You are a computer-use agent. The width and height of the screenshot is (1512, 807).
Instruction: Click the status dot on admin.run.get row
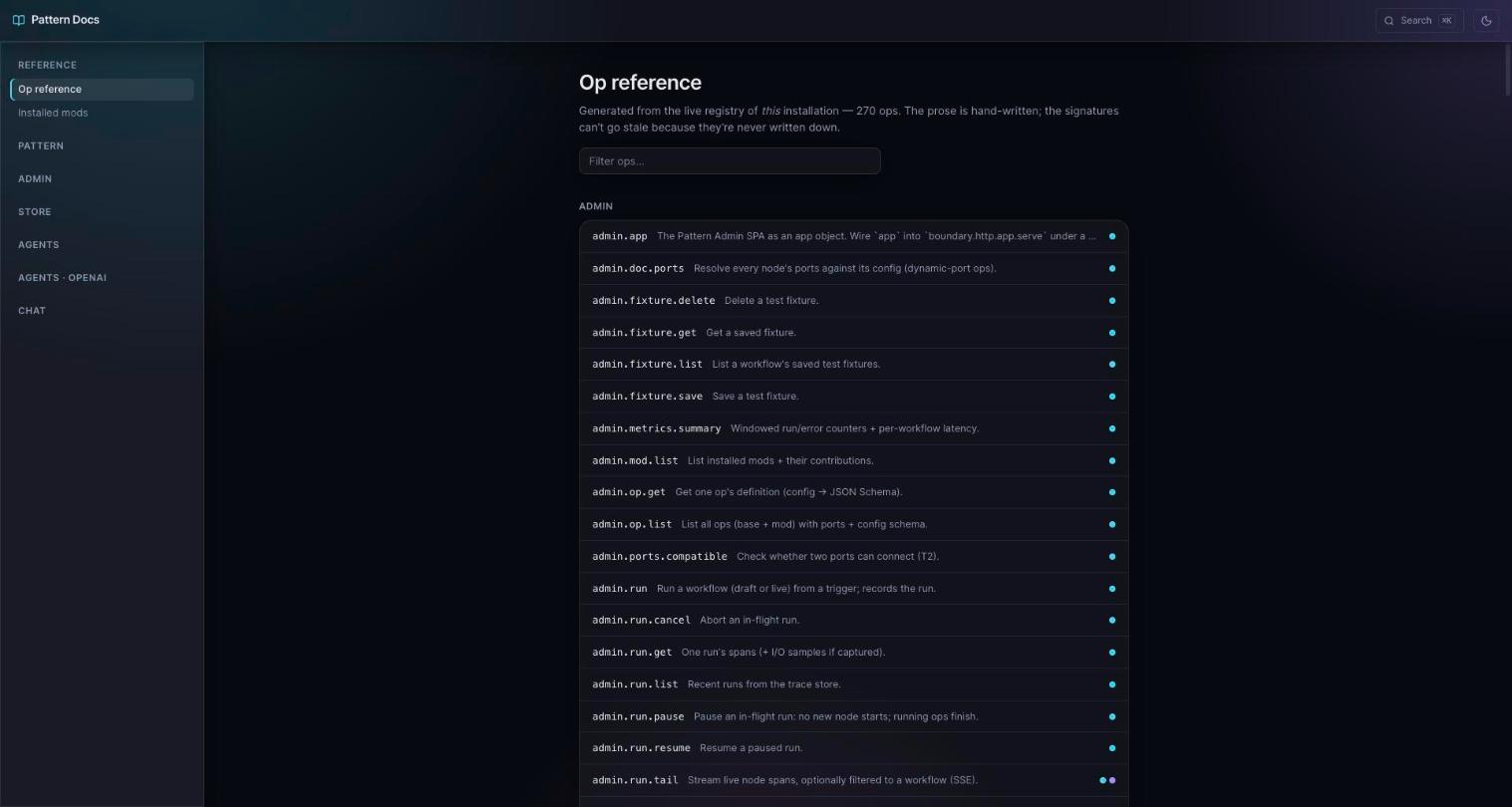(1112, 653)
